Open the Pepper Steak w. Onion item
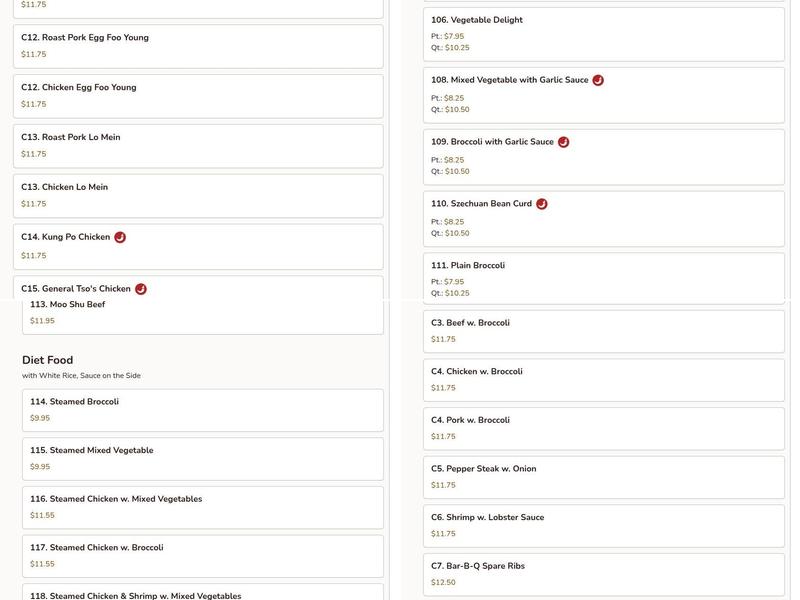The height and width of the screenshot is (600, 800). (x=604, y=474)
